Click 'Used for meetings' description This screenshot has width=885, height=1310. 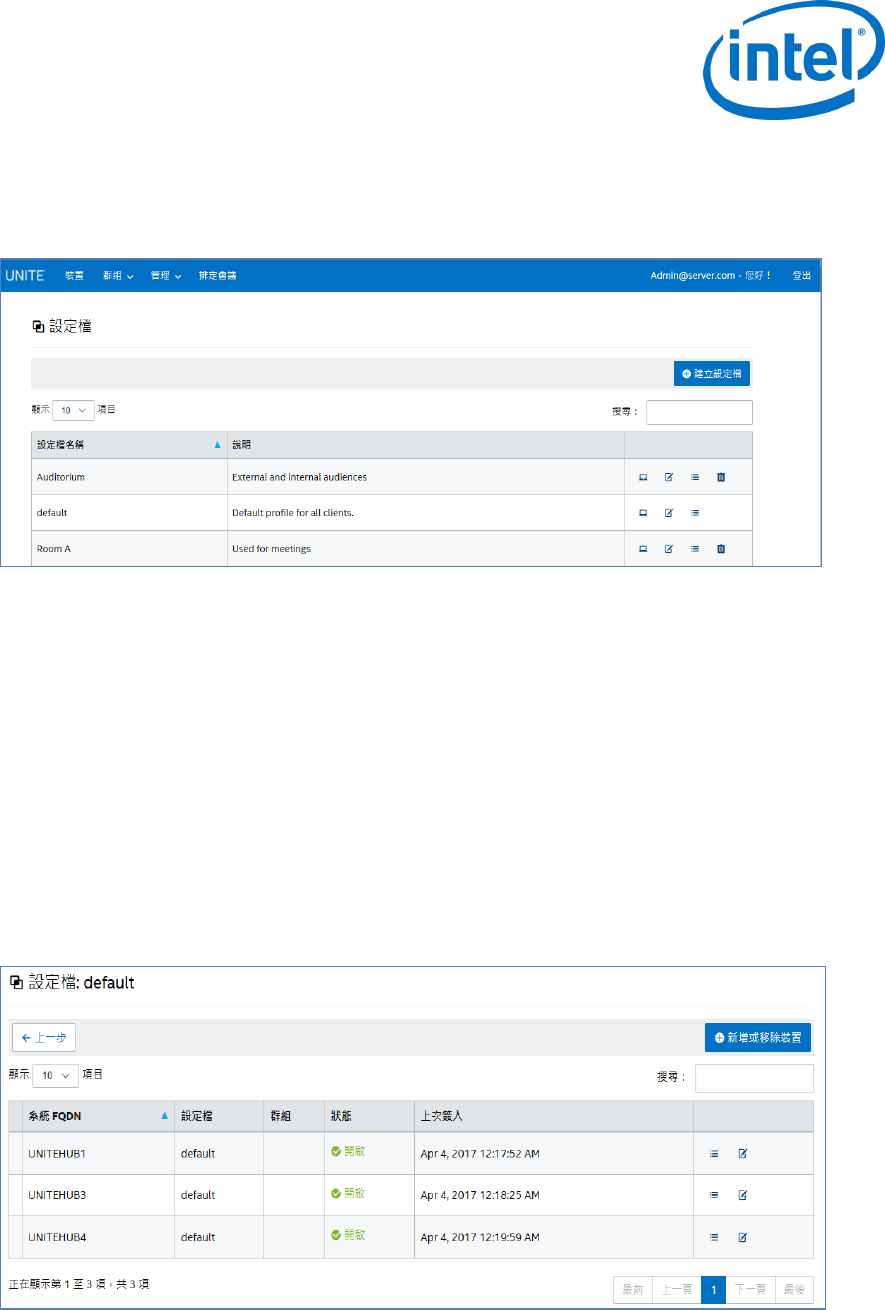coord(270,548)
